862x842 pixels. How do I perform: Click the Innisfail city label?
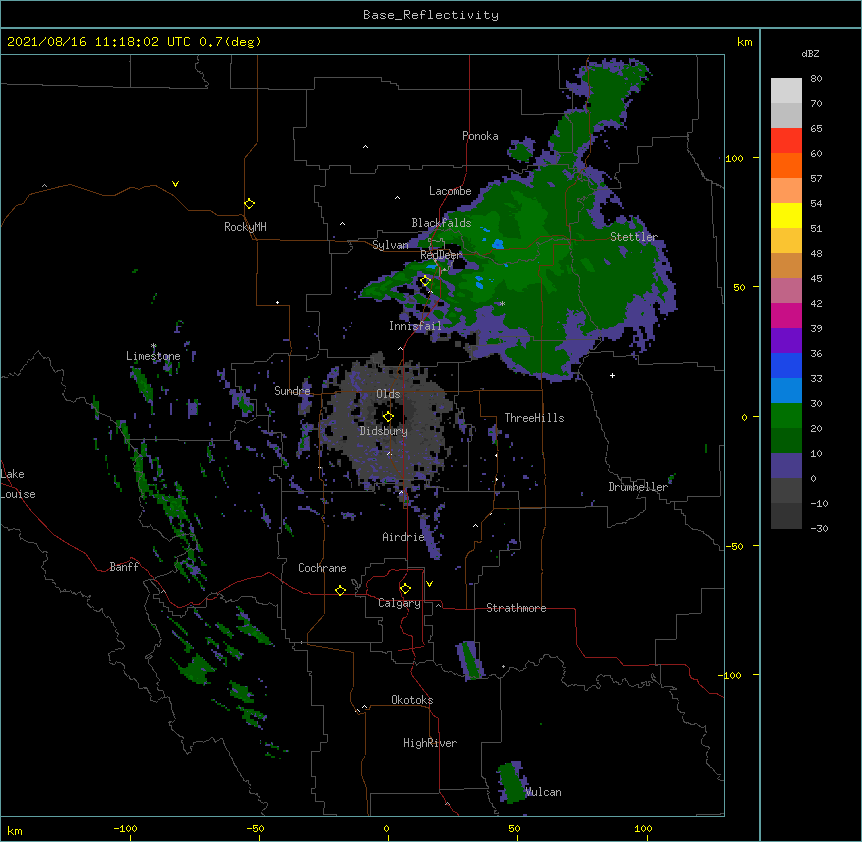click(415, 326)
